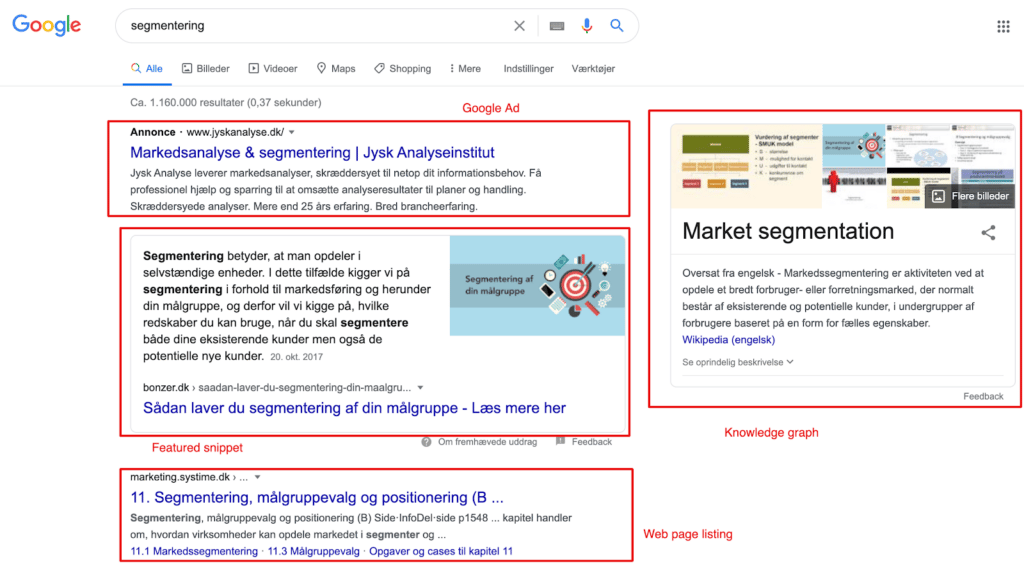The height and width of the screenshot is (573, 1024).
Task: Click the featured snippet target image
Action: pos(537,286)
